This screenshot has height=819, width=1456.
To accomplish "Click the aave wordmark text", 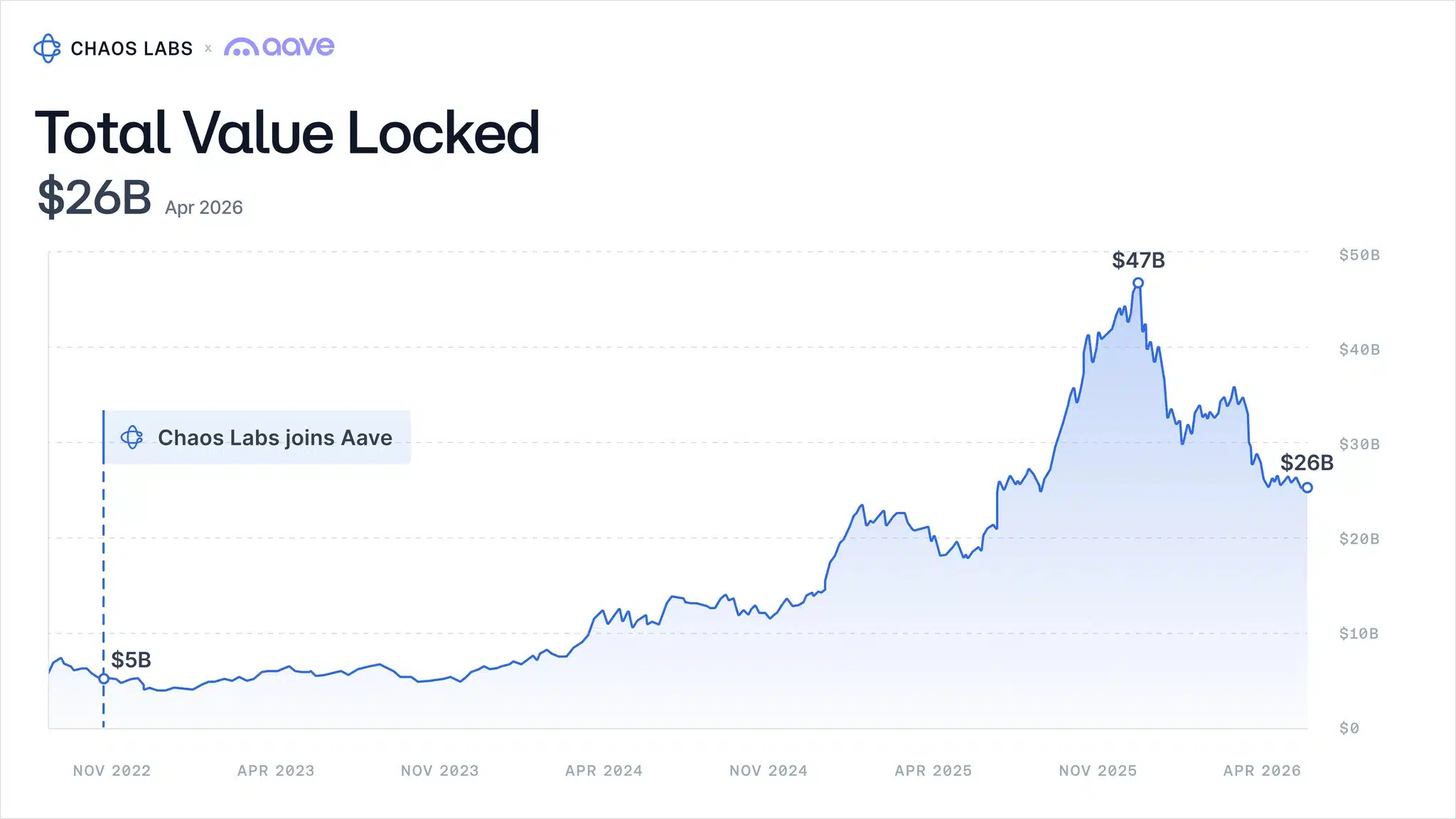I will pos(299,47).
